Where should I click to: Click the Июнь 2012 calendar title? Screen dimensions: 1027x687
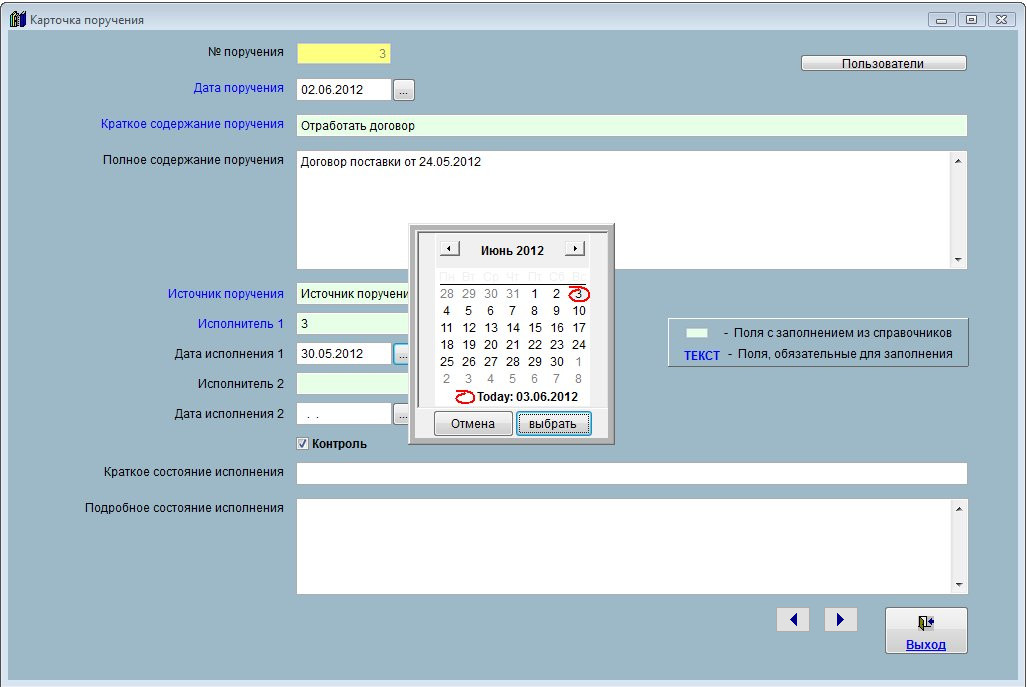(x=512, y=250)
